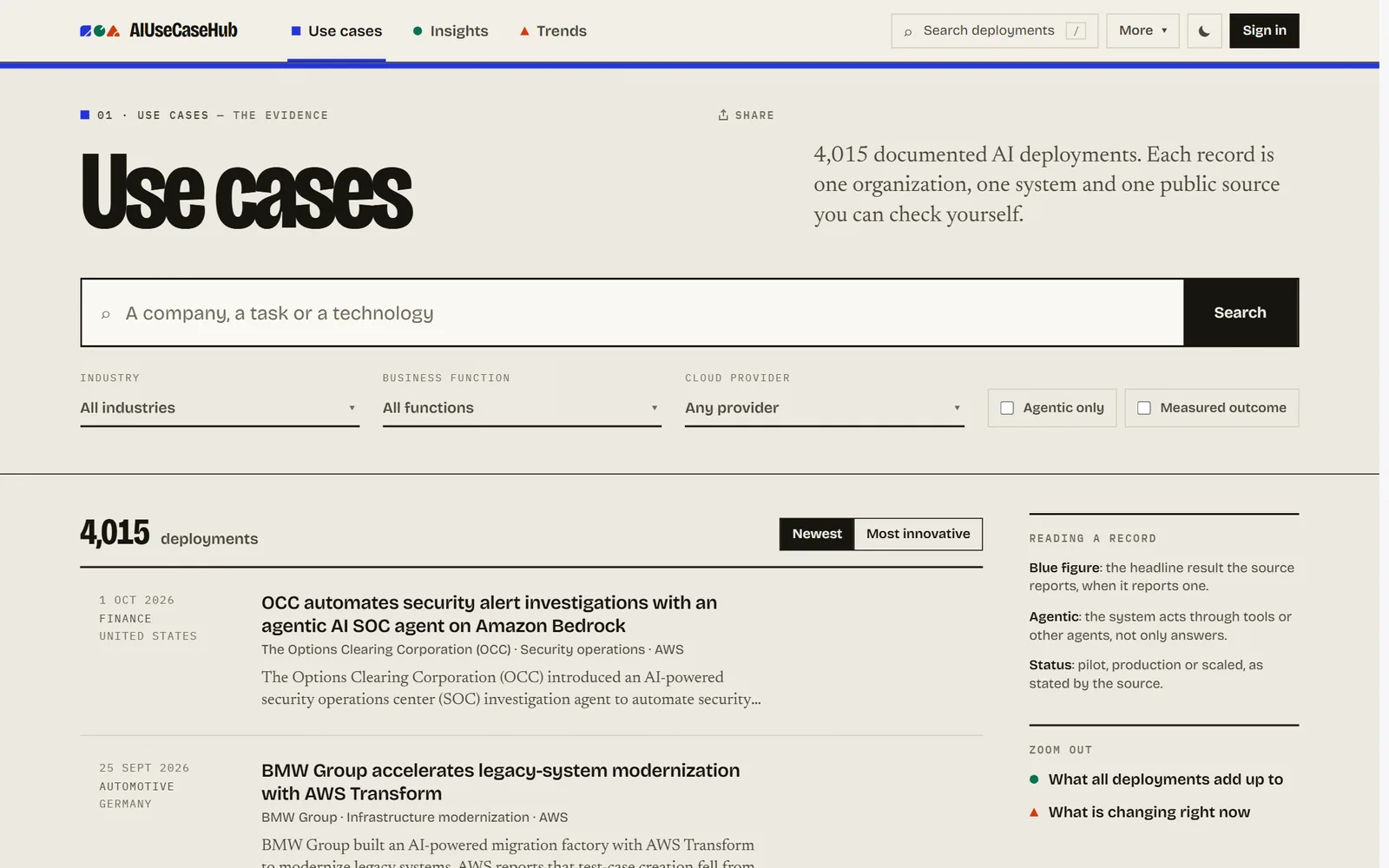This screenshot has width=1389, height=868.
Task: Open the Insights tab
Action: point(451,31)
